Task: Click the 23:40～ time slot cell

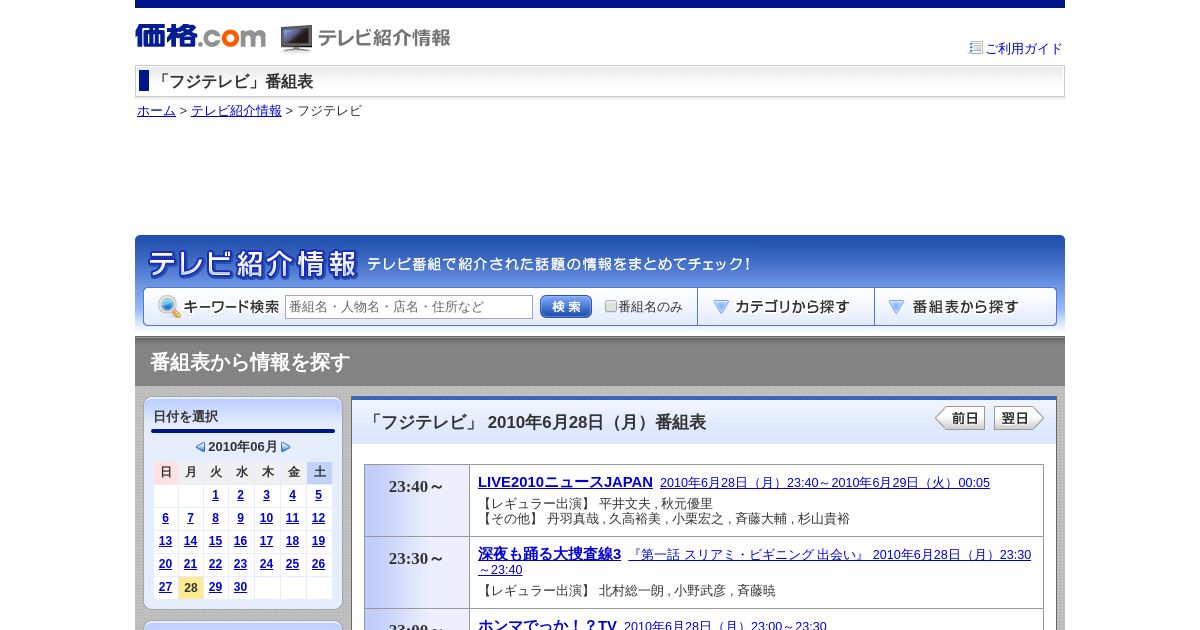Action: tap(417, 500)
